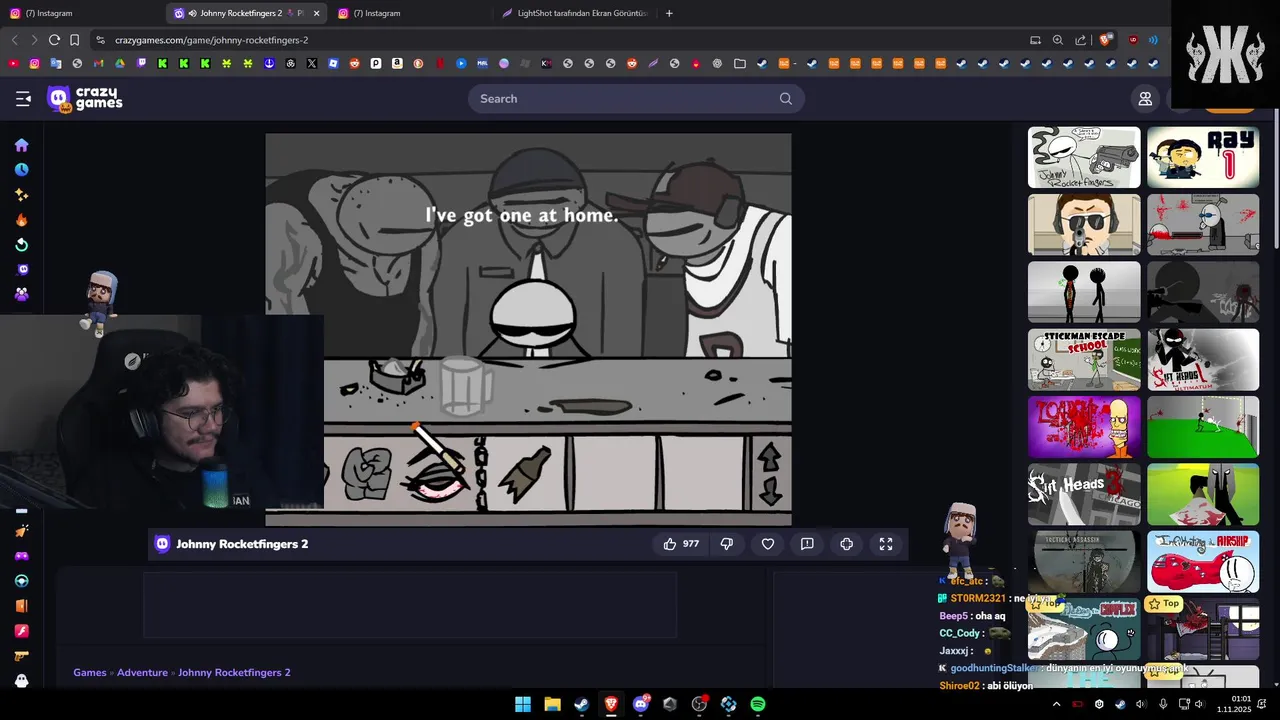This screenshot has width=1280, height=720.
Task: Reload the page
Action: pos(54,40)
